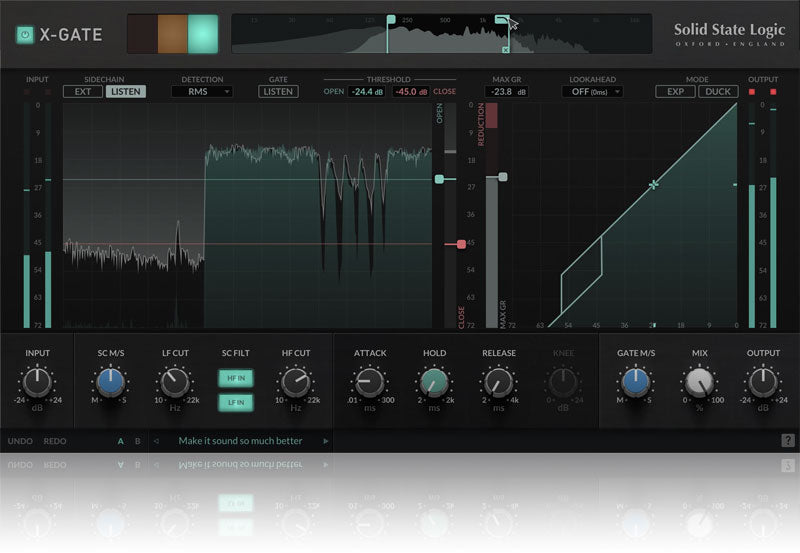The image size is (800, 553).
Task: Click the Solid State Logic logo
Action: 730,34
